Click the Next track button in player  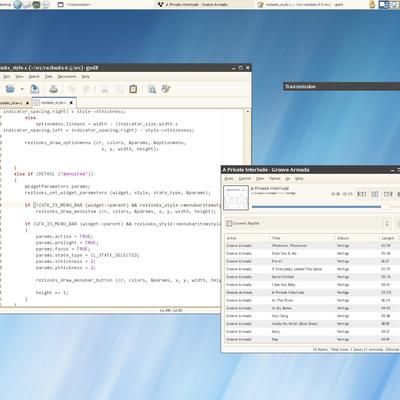pos(388,194)
